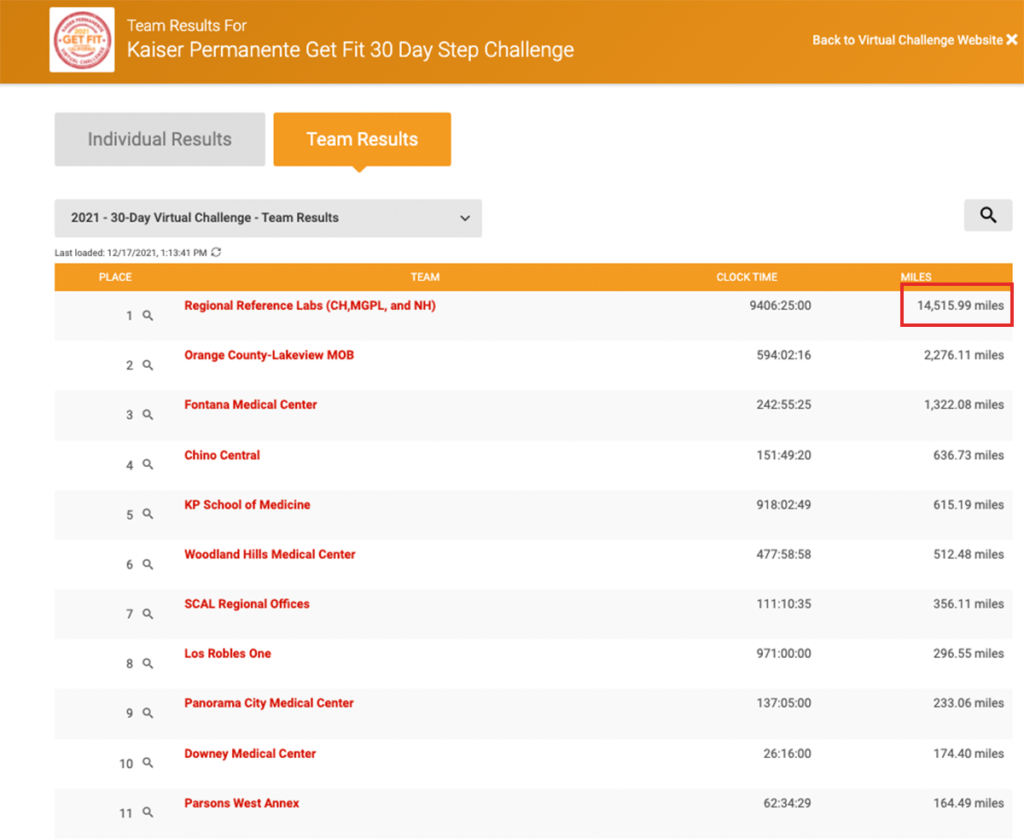Viewport: 1024px width, 839px height.
Task: Open Regional Reference Labs team link
Action: tap(310, 306)
